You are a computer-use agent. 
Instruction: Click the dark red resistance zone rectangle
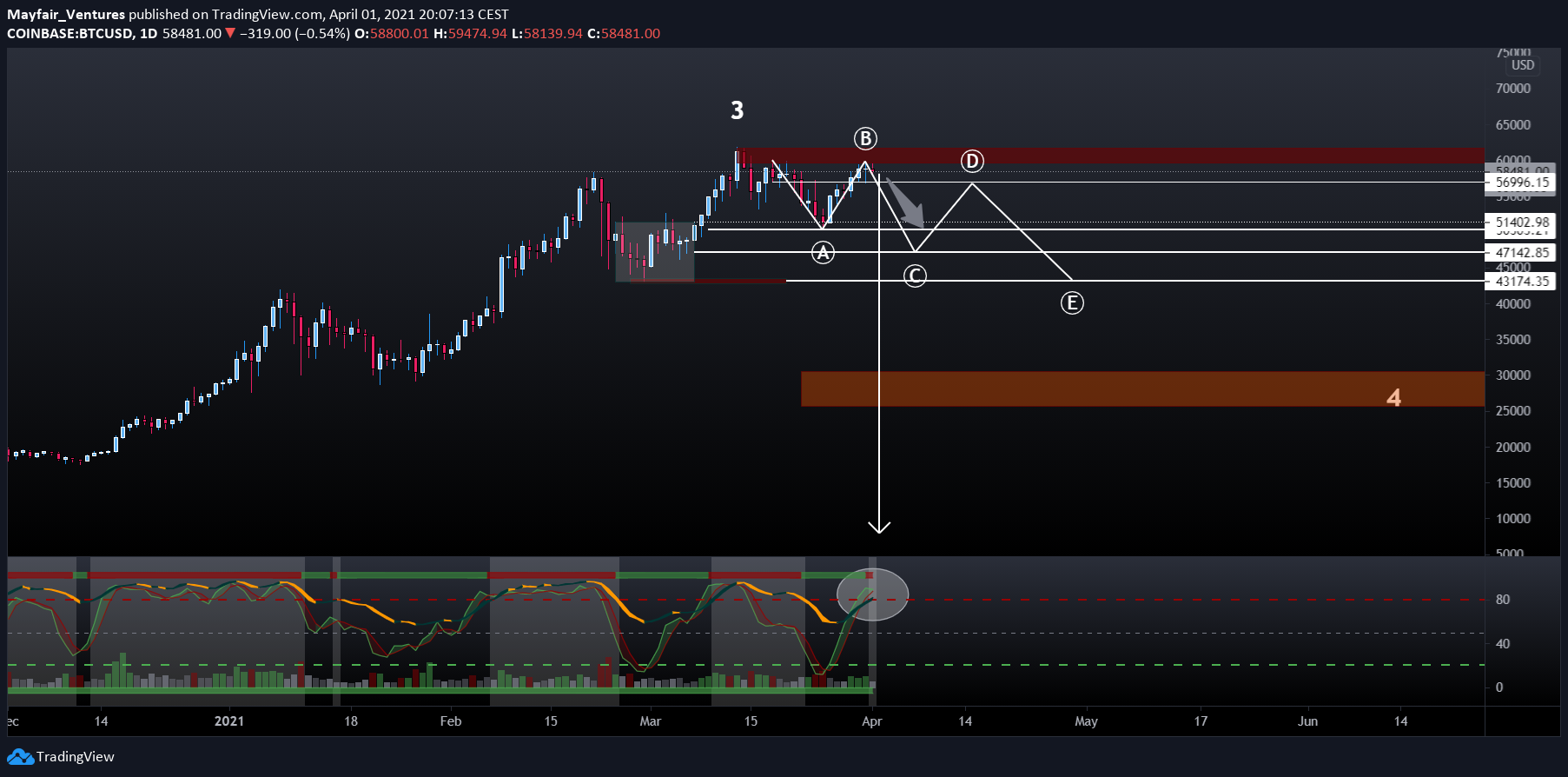point(1111,156)
